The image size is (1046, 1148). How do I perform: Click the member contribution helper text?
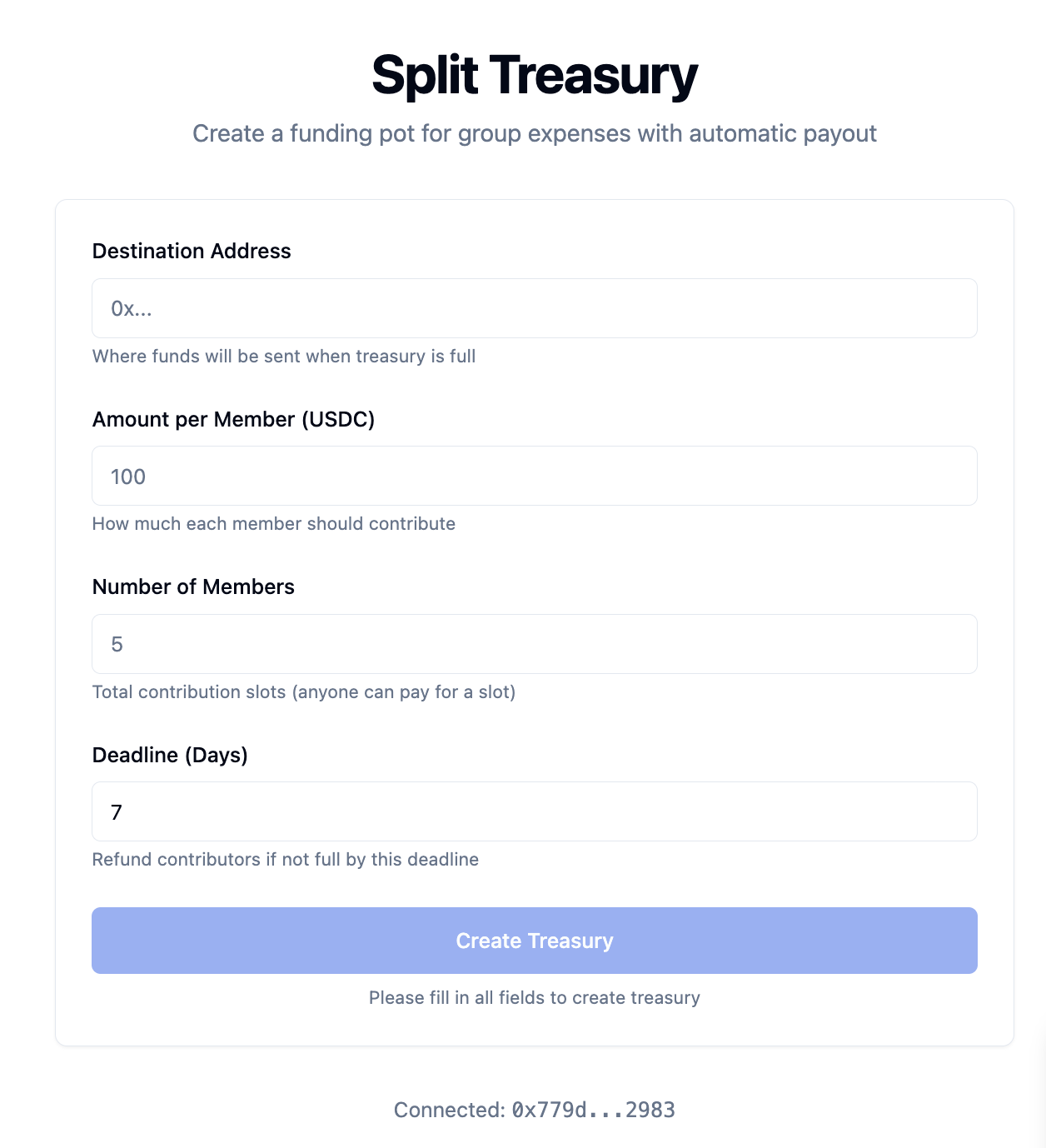(x=274, y=523)
